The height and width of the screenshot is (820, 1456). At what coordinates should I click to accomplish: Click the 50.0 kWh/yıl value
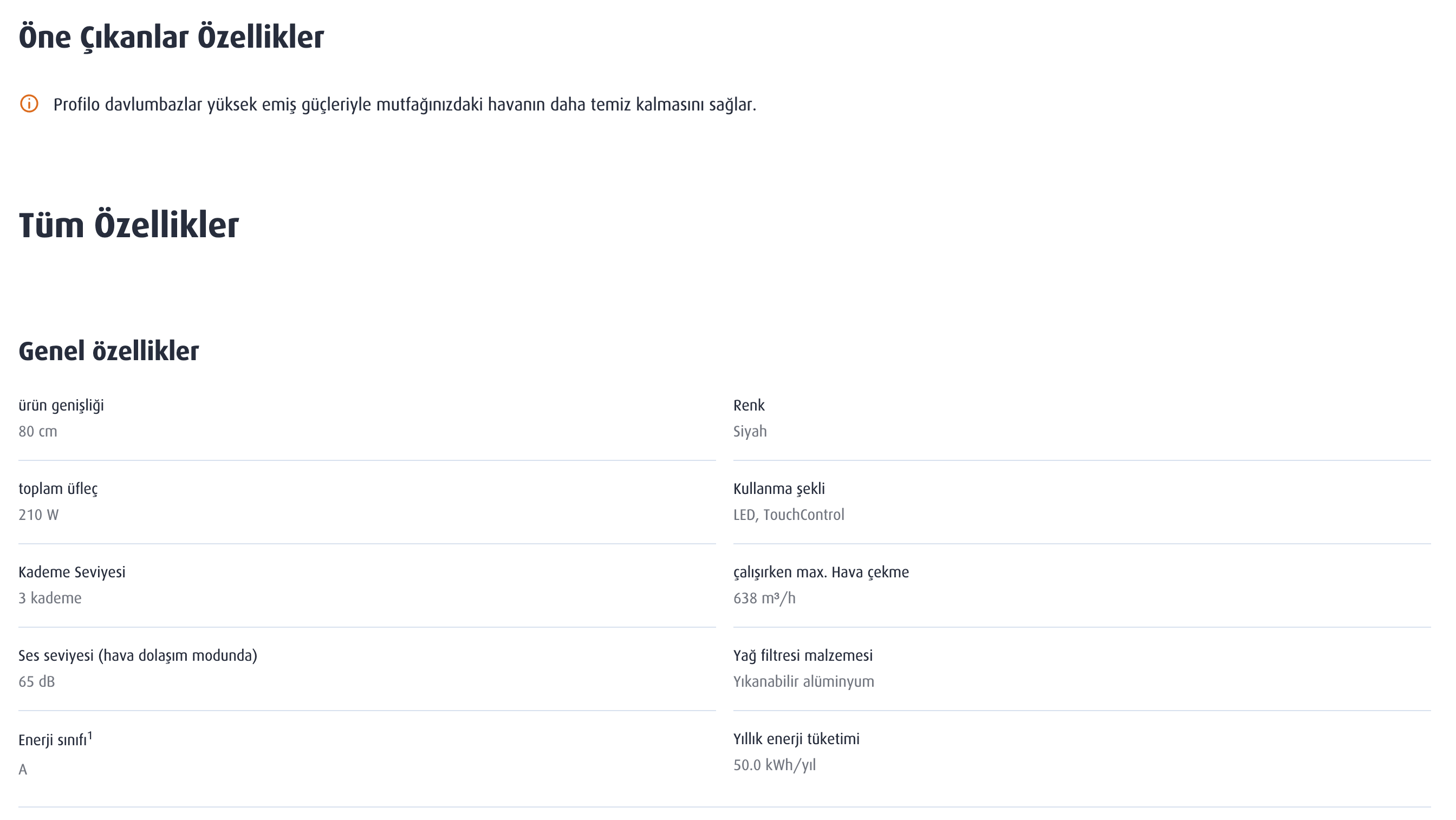[775, 765]
